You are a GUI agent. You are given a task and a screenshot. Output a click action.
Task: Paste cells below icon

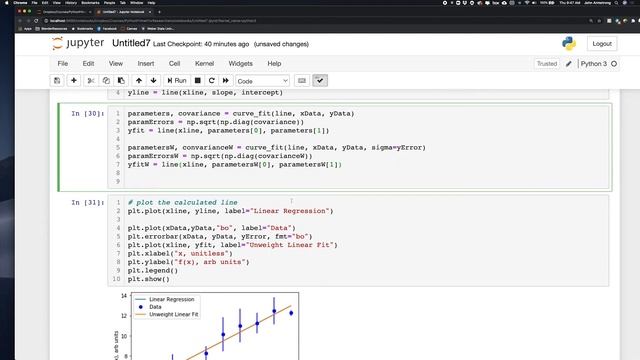point(121,81)
